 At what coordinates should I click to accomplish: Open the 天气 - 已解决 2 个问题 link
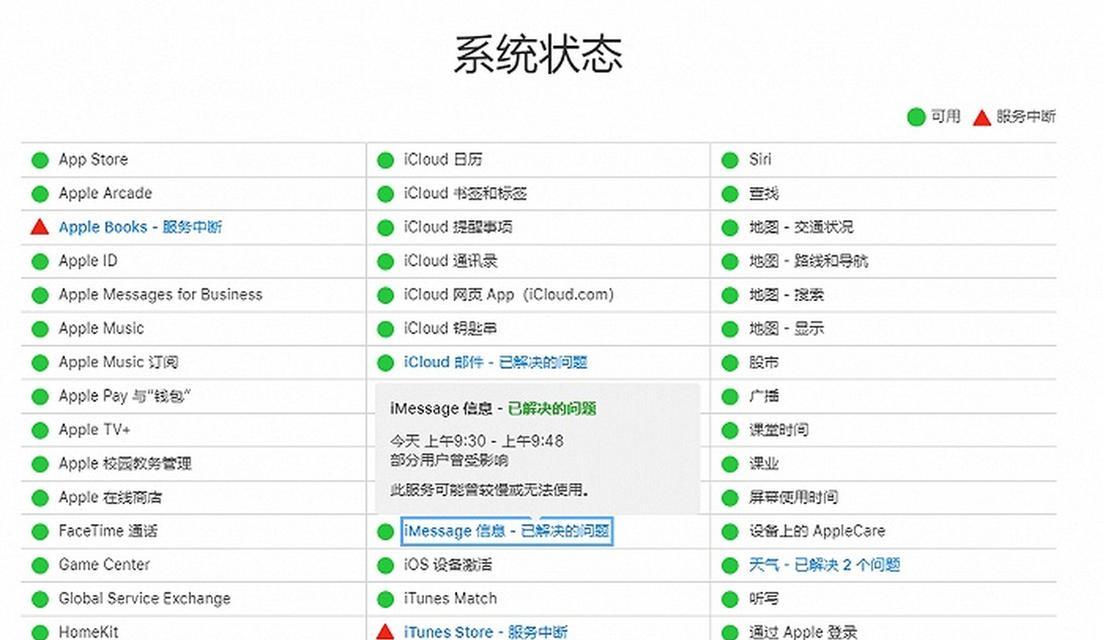824,565
